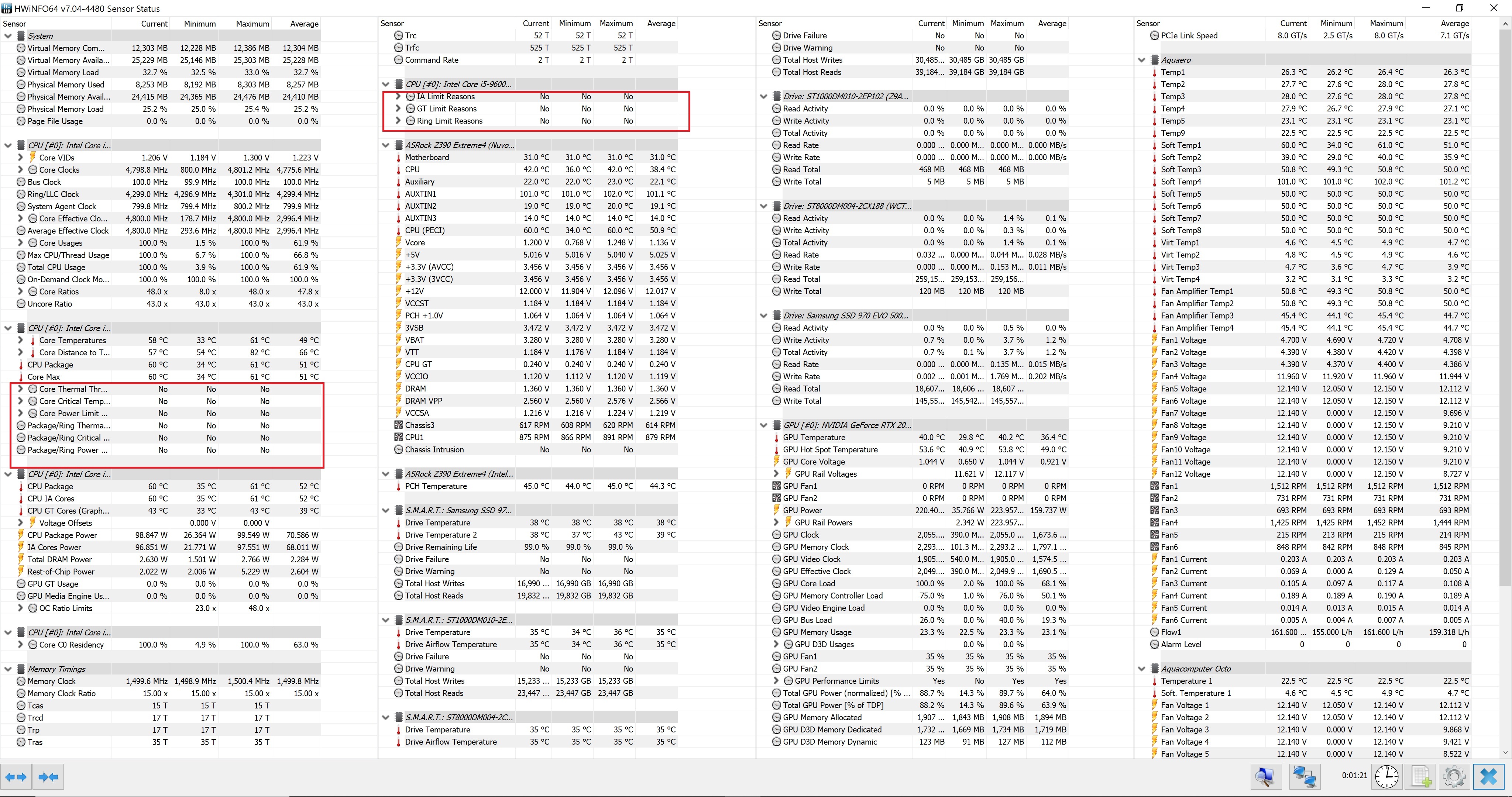Open the network computers remote icon

[x=1305, y=777]
